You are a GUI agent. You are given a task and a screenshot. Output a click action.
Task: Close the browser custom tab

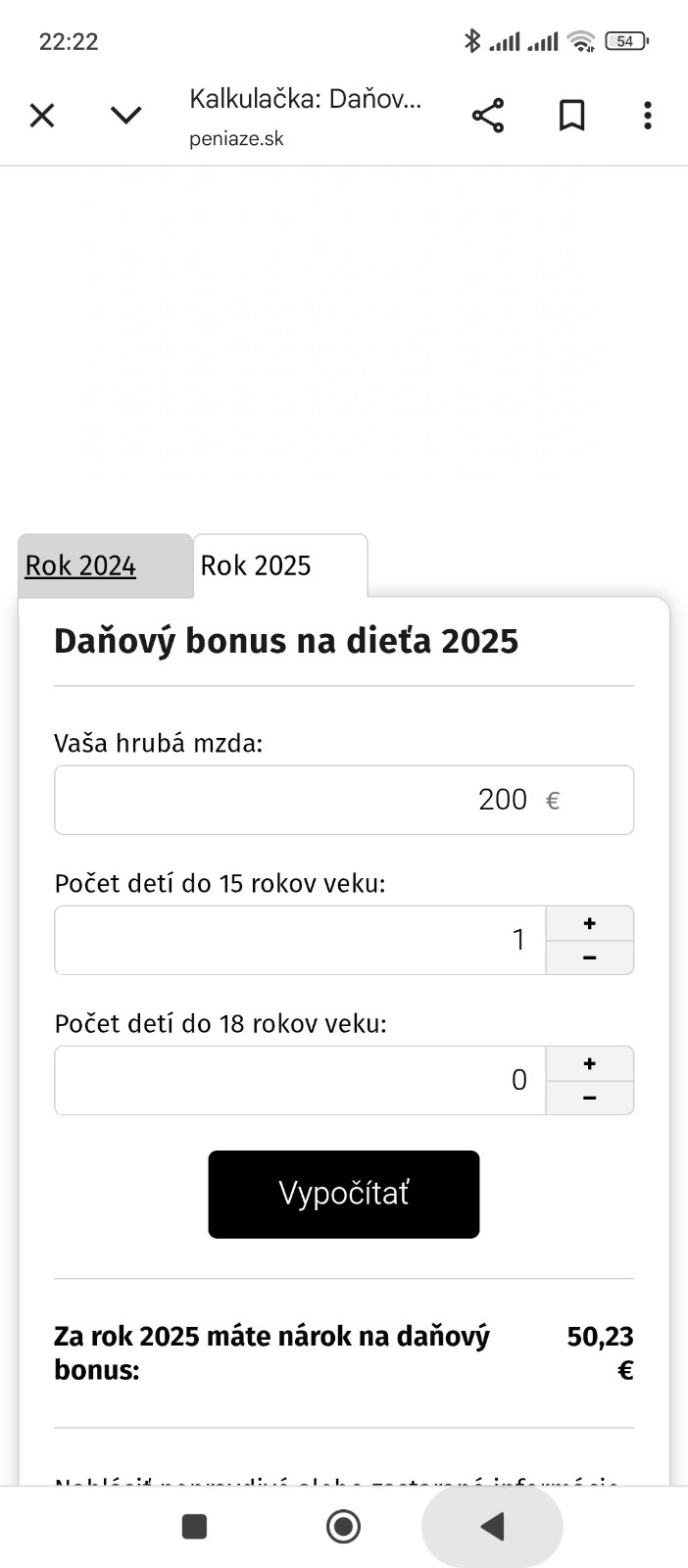coord(42,116)
